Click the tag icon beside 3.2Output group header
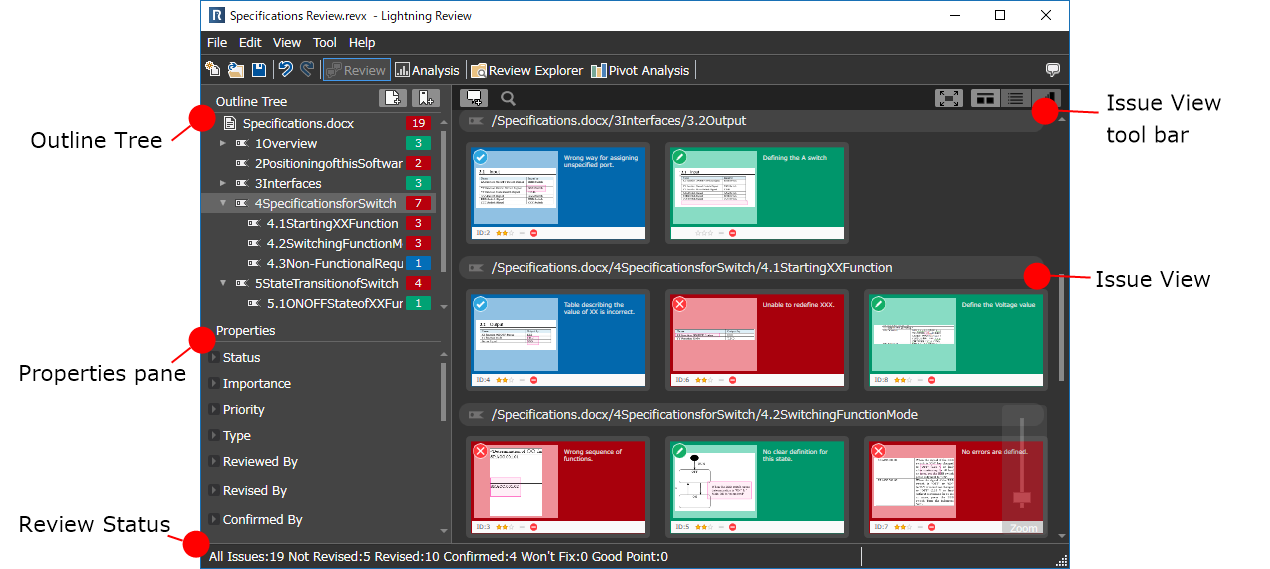This screenshot has height=569, width=1270. point(476,121)
